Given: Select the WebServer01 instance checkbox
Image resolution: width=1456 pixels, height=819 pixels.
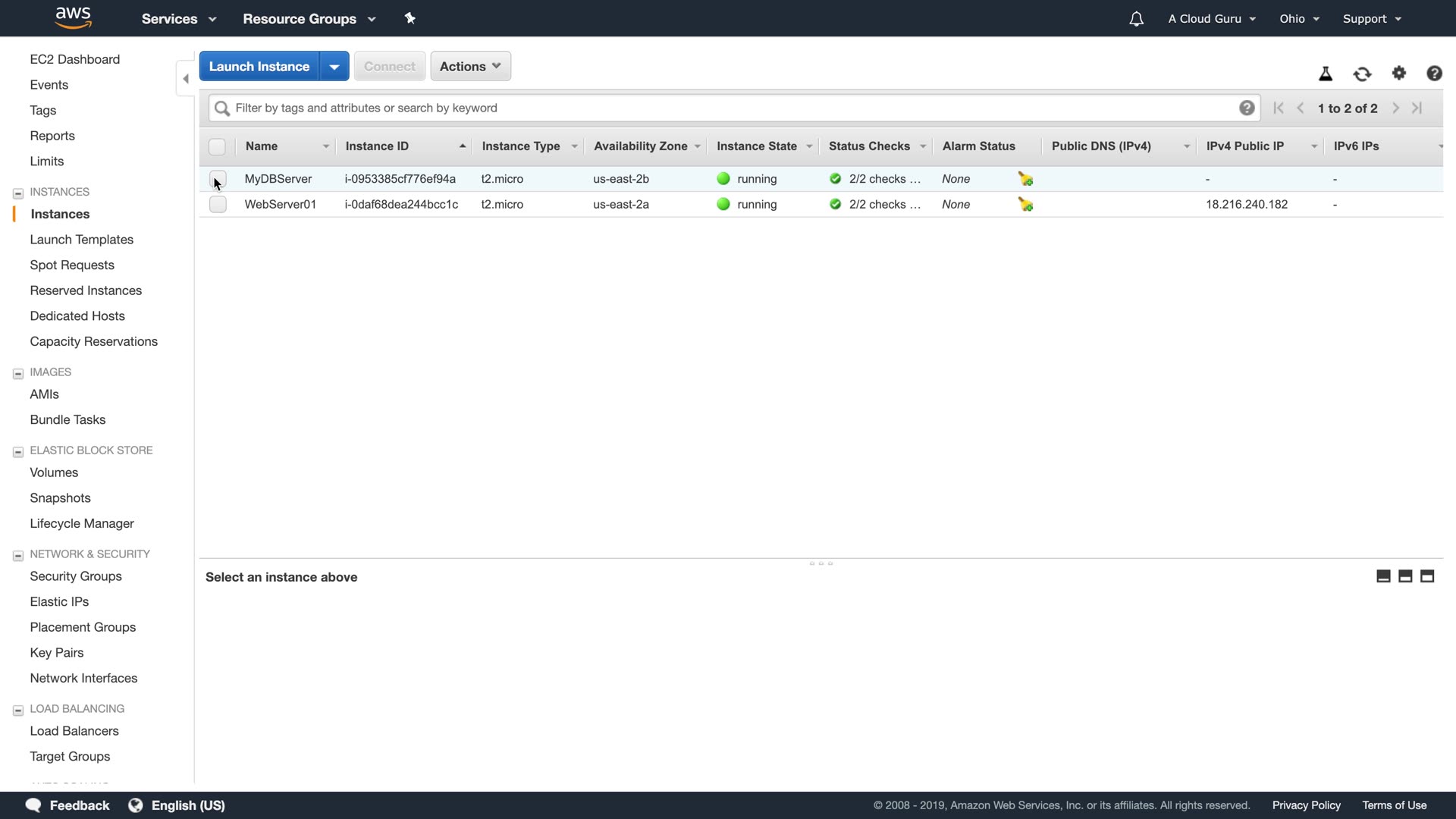Looking at the screenshot, I should (x=218, y=205).
